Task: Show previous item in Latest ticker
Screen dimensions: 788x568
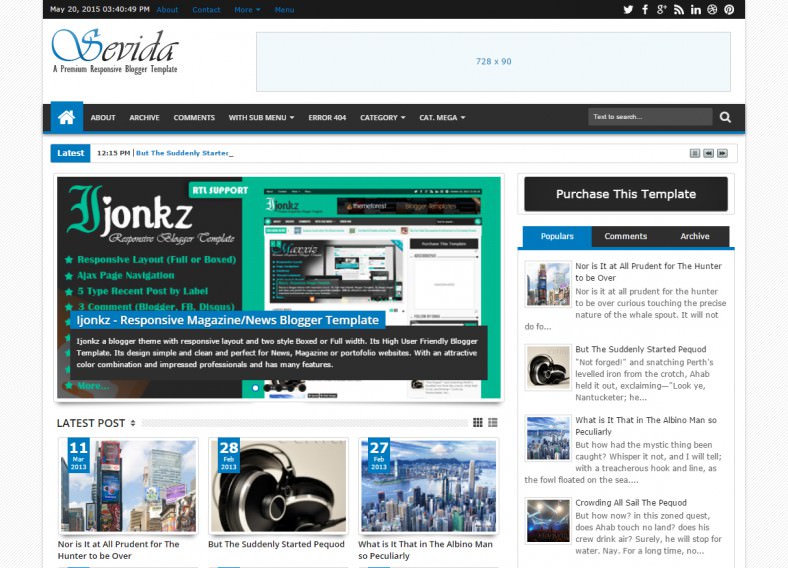Action: [x=709, y=153]
